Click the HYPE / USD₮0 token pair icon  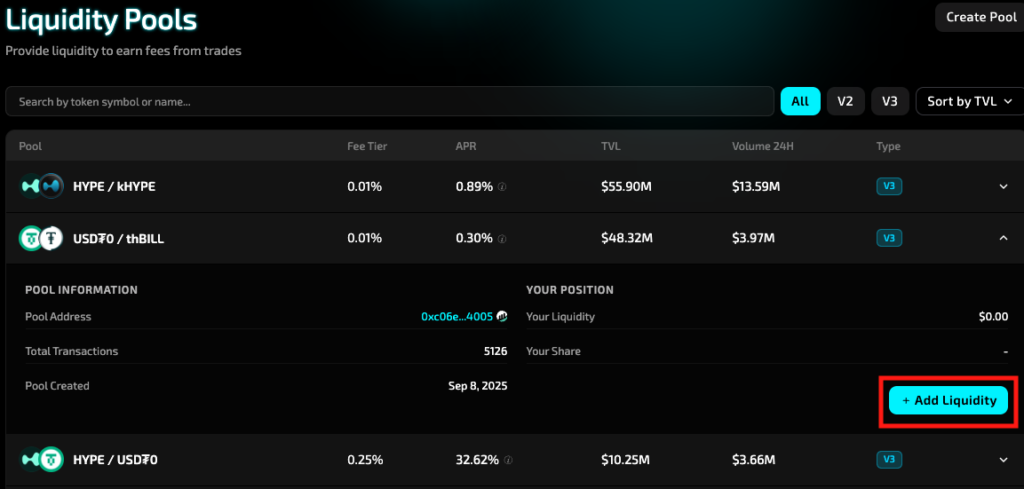point(39,460)
